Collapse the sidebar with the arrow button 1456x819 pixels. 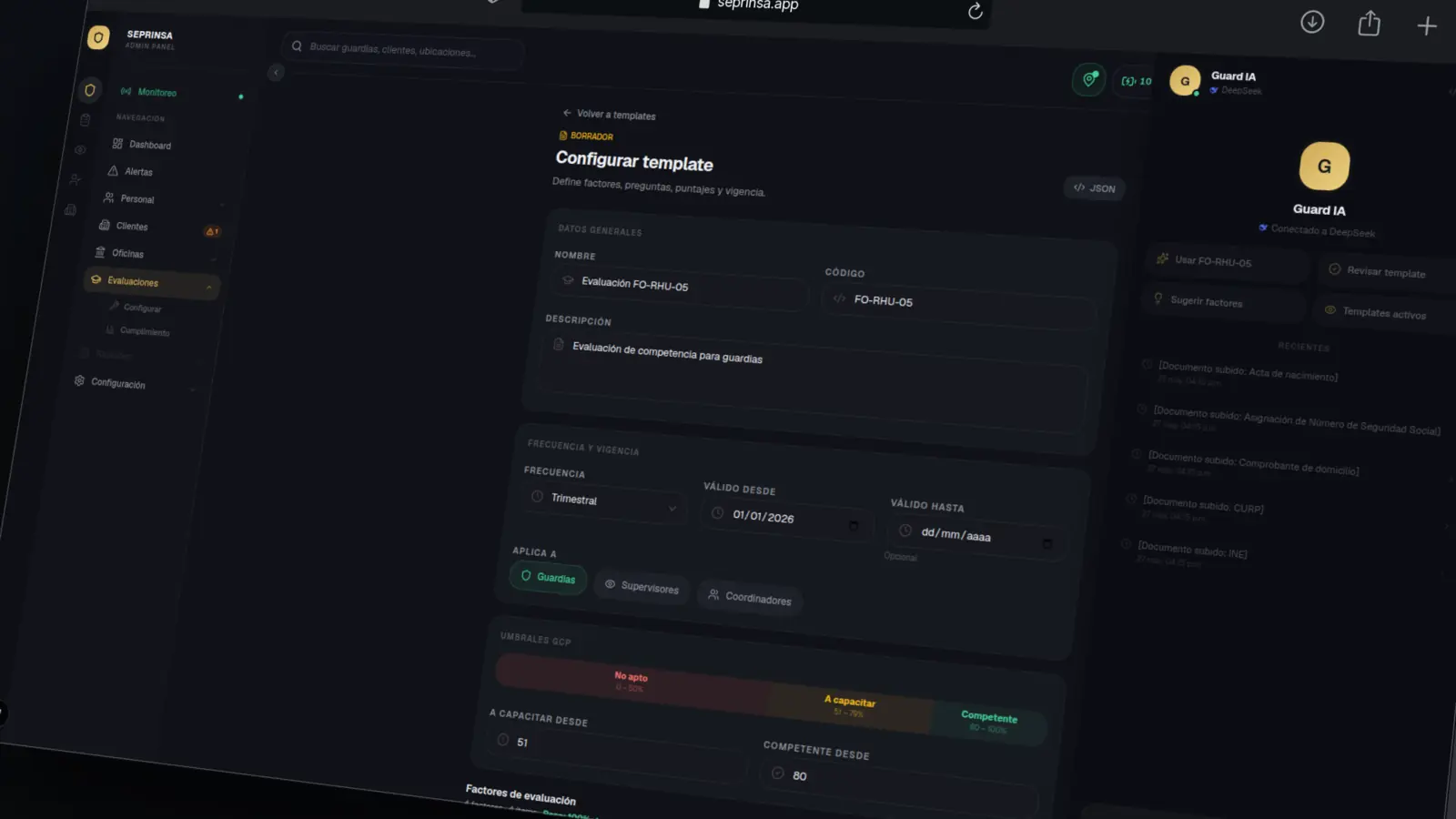pyautogui.click(x=276, y=72)
